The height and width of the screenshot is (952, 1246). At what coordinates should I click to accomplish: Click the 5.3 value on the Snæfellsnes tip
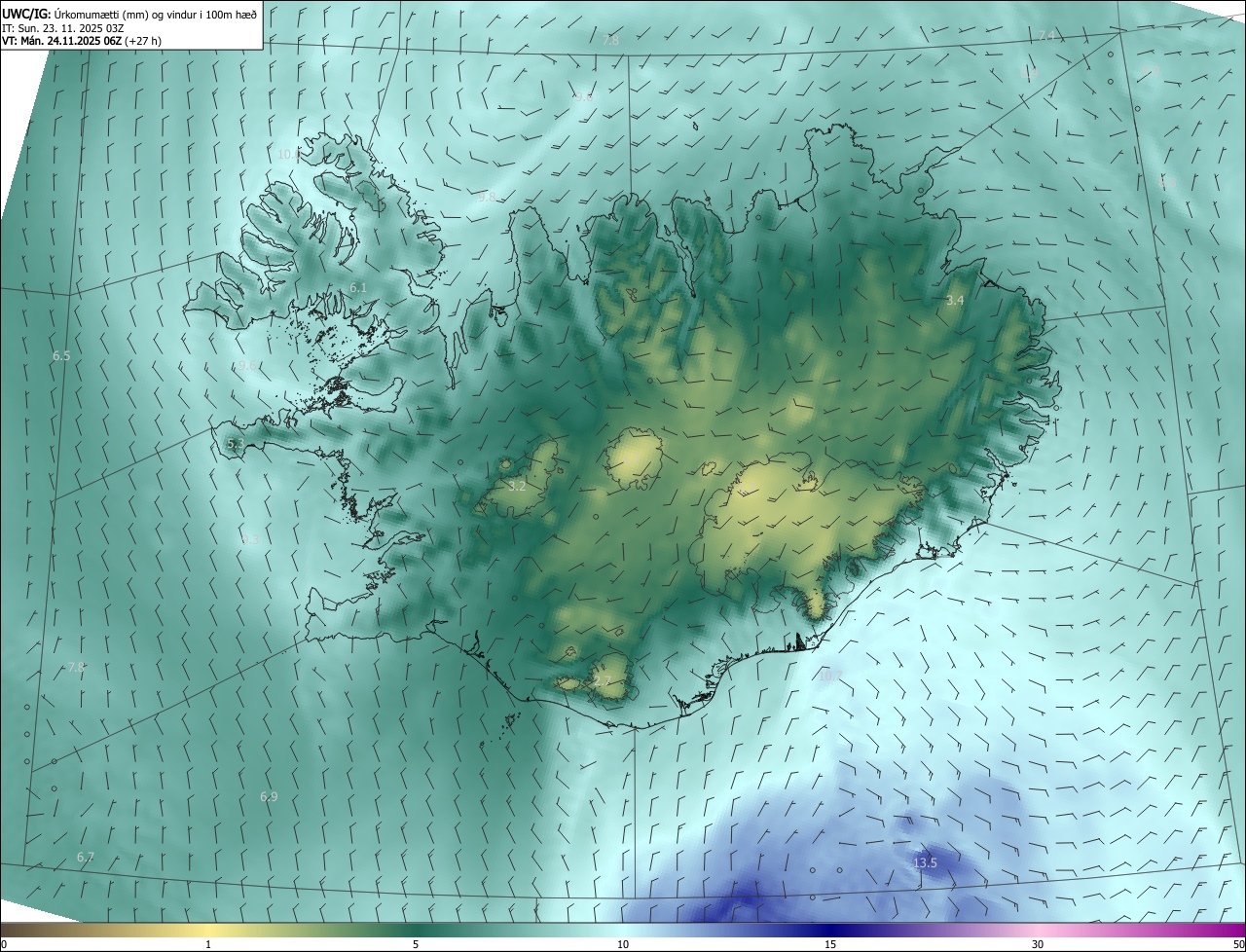pos(236,444)
